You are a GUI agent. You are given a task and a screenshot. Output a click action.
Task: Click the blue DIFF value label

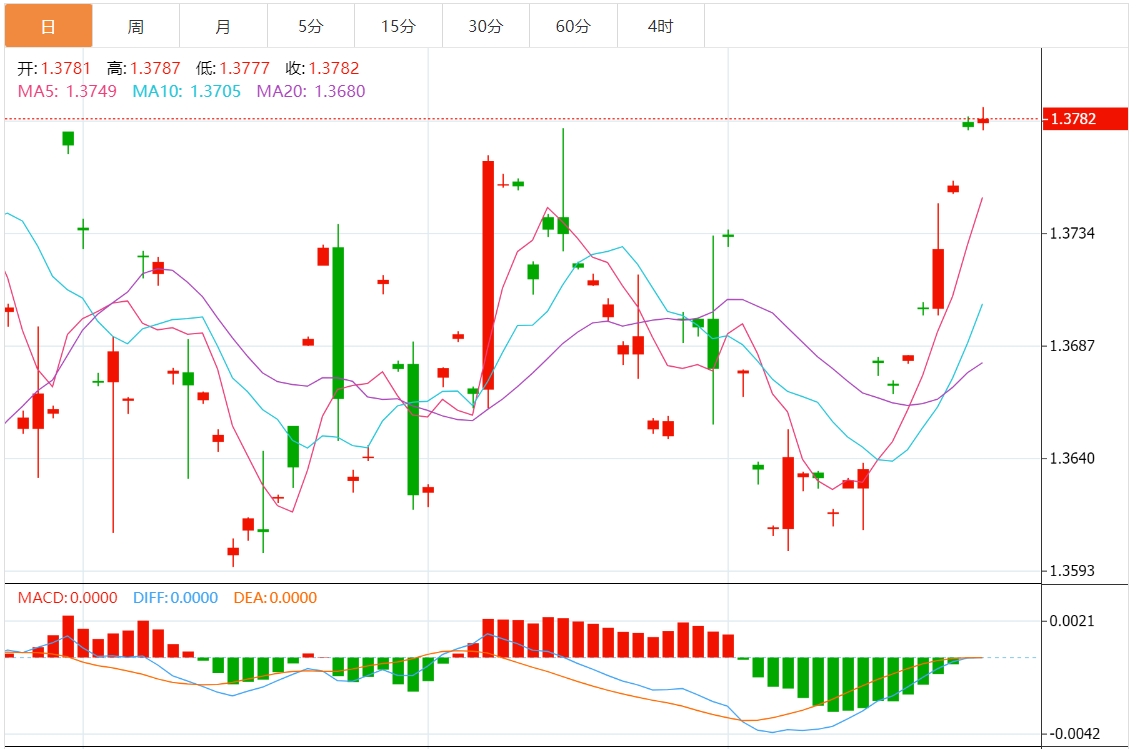tap(175, 598)
